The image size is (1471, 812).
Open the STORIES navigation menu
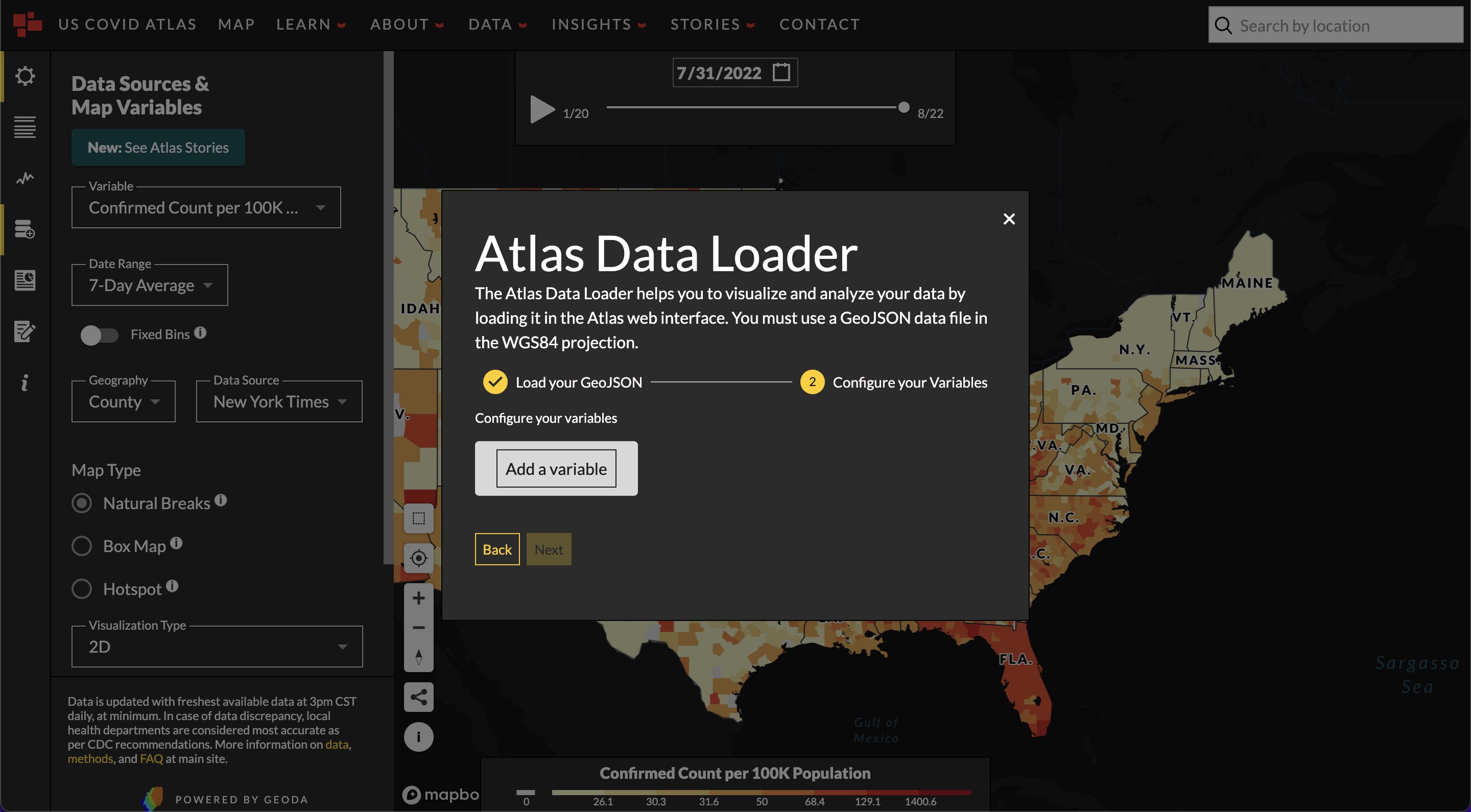pos(712,25)
